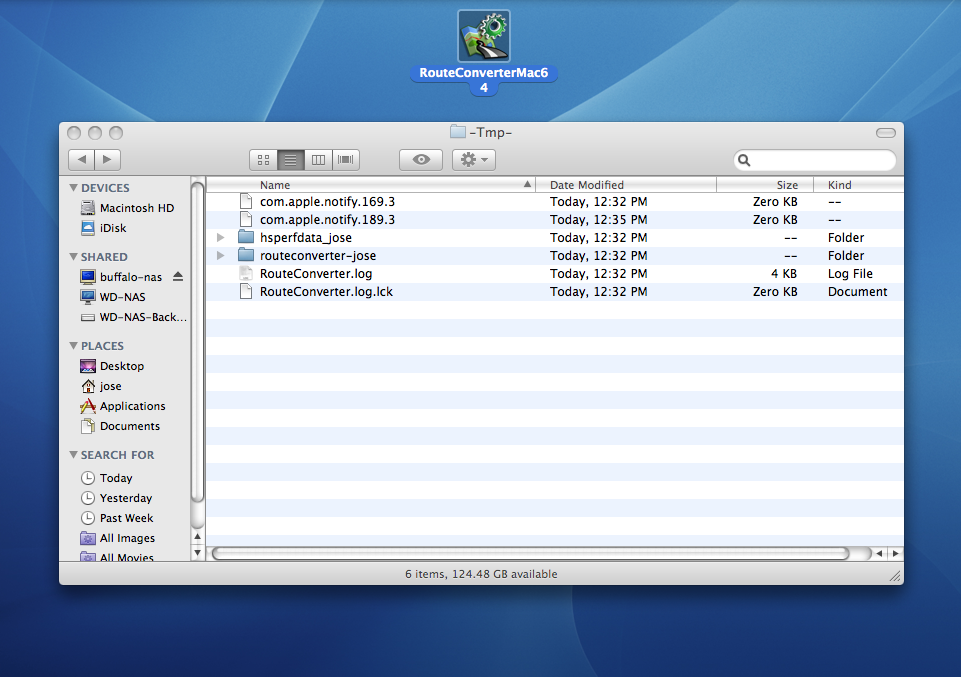The image size is (961, 677).
Task: Collapse the DEVICES section
Action: tap(74, 187)
